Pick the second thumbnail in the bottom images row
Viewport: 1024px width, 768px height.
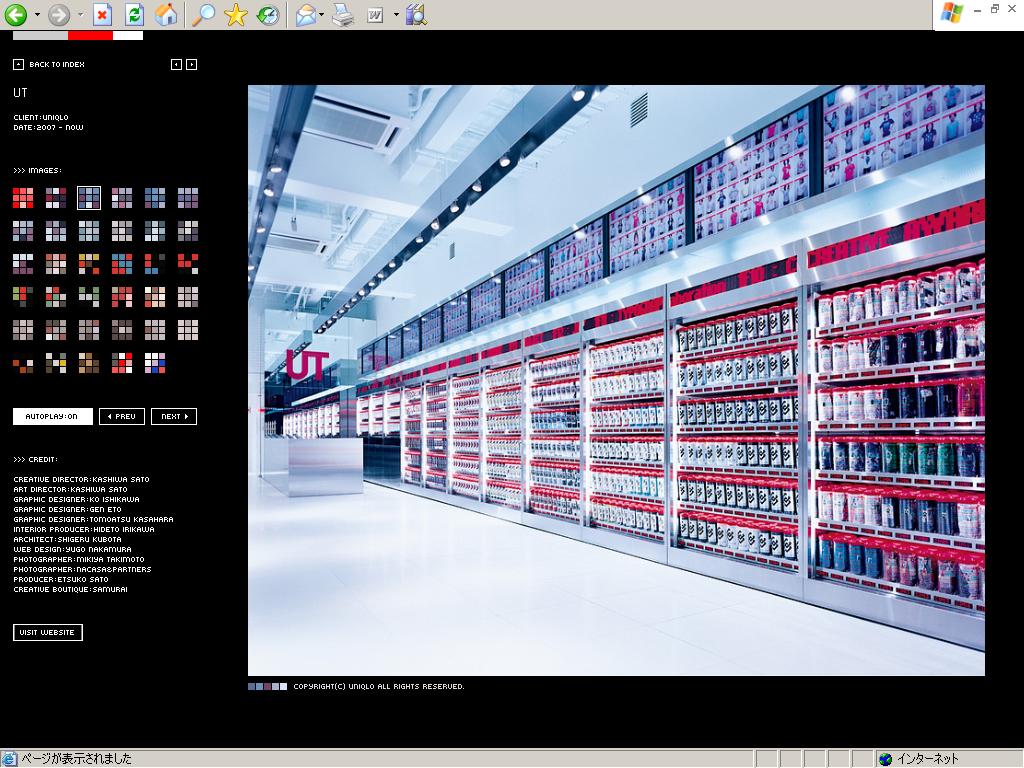coord(56,362)
